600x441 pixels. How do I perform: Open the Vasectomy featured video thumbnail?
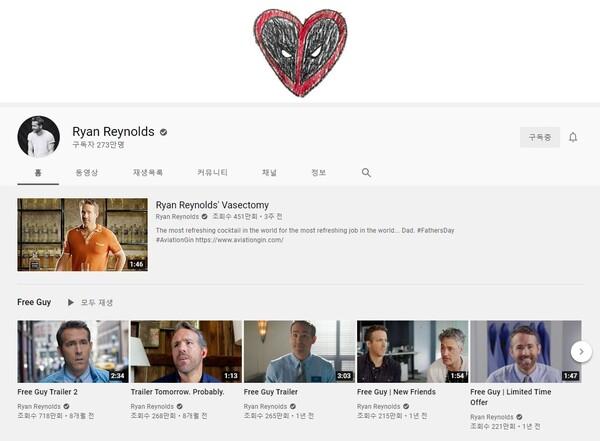[x=82, y=235]
